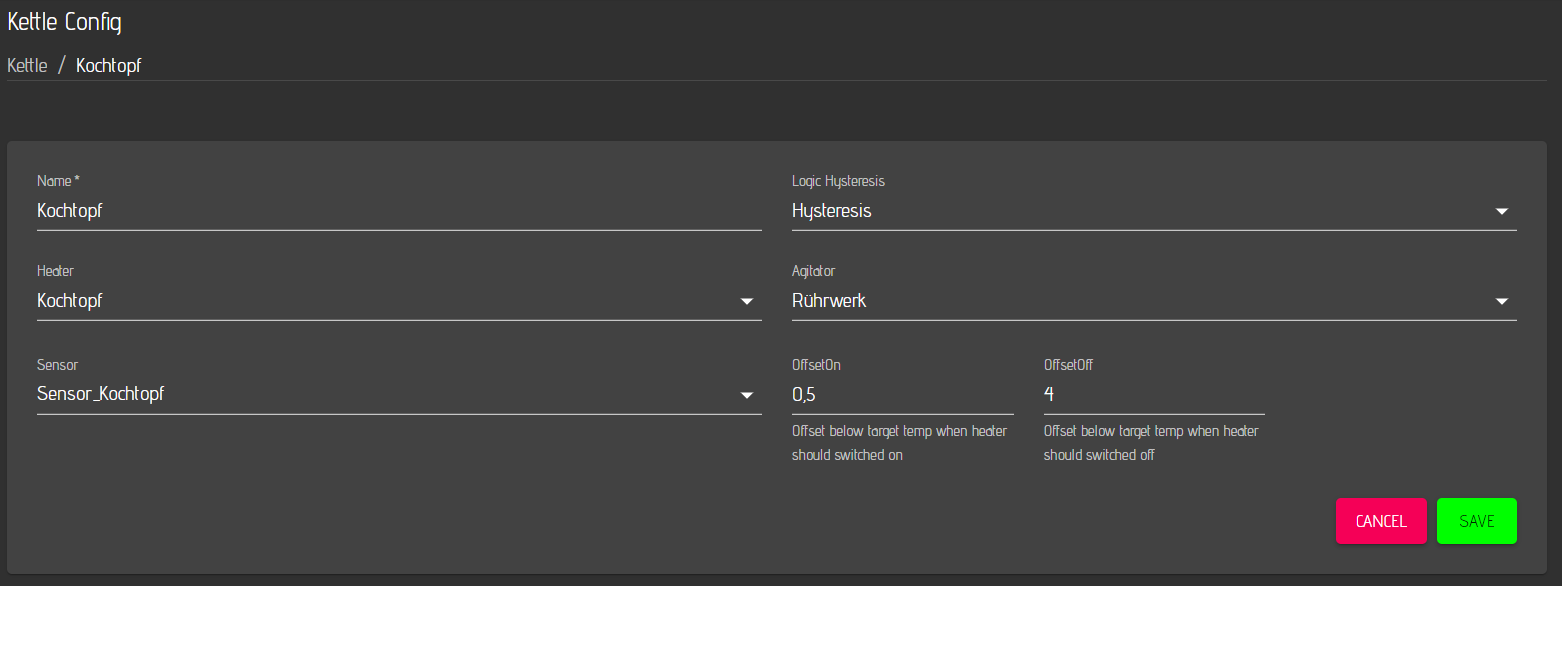Go to Kettle in the breadcrumb

pyautogui.click(x=27, y=66)
